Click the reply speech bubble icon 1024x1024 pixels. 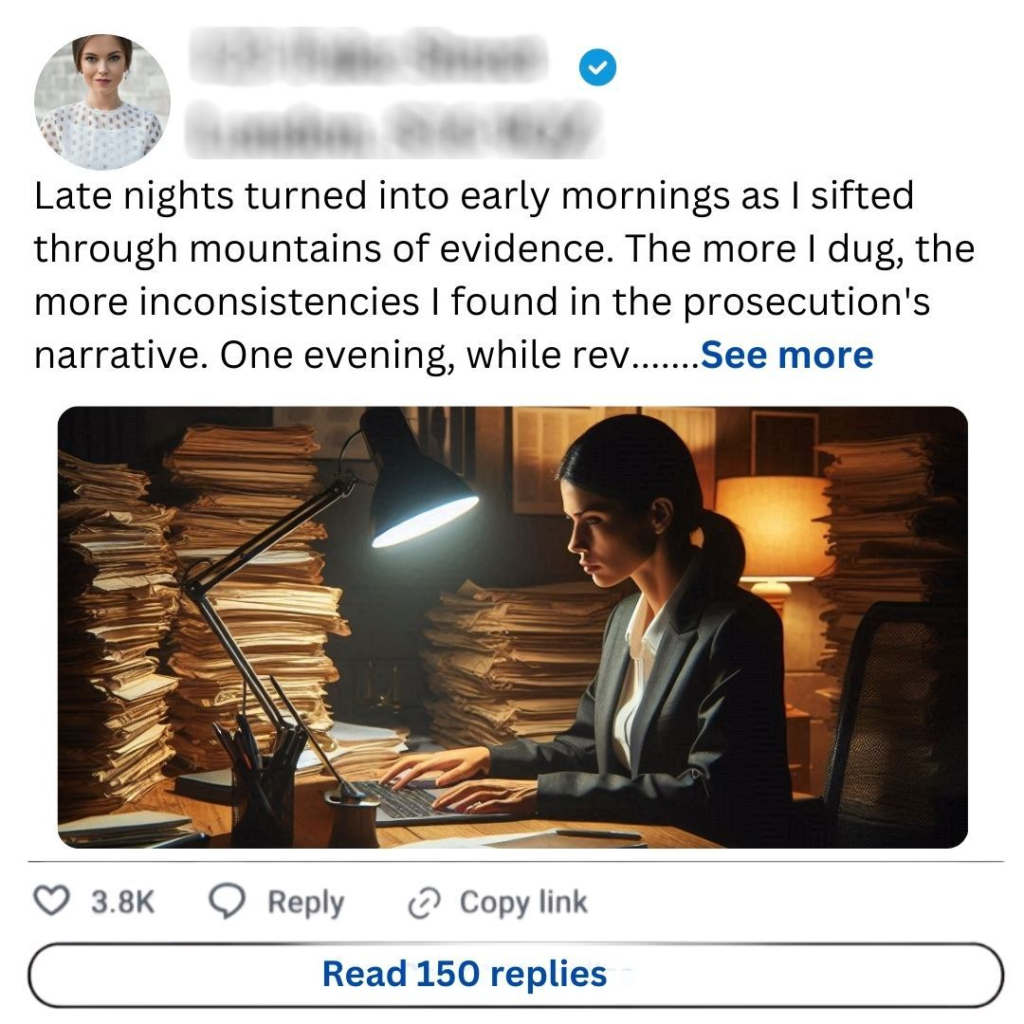227,902
